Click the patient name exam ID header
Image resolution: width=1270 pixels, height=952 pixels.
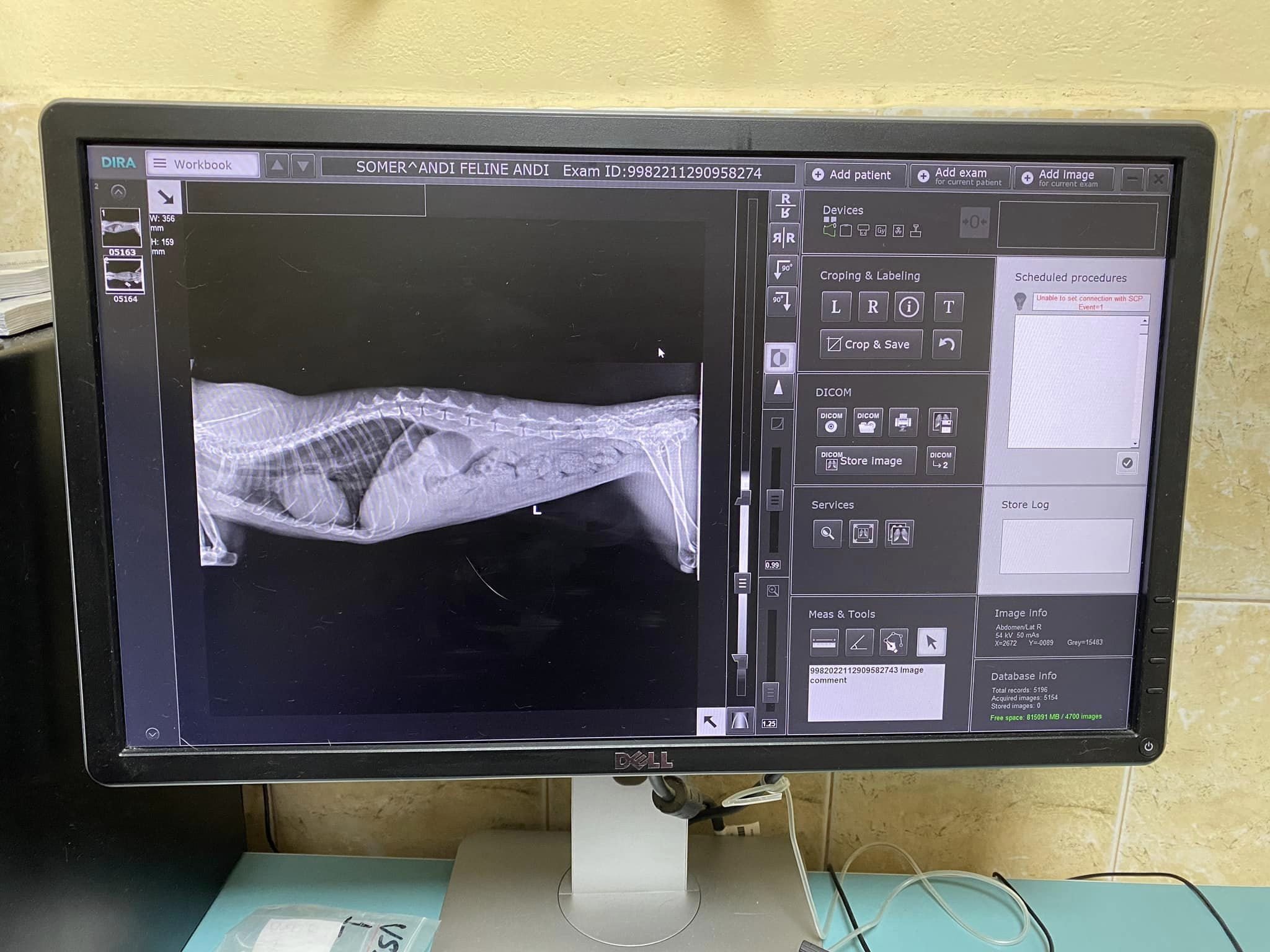[x=558, y=172]
